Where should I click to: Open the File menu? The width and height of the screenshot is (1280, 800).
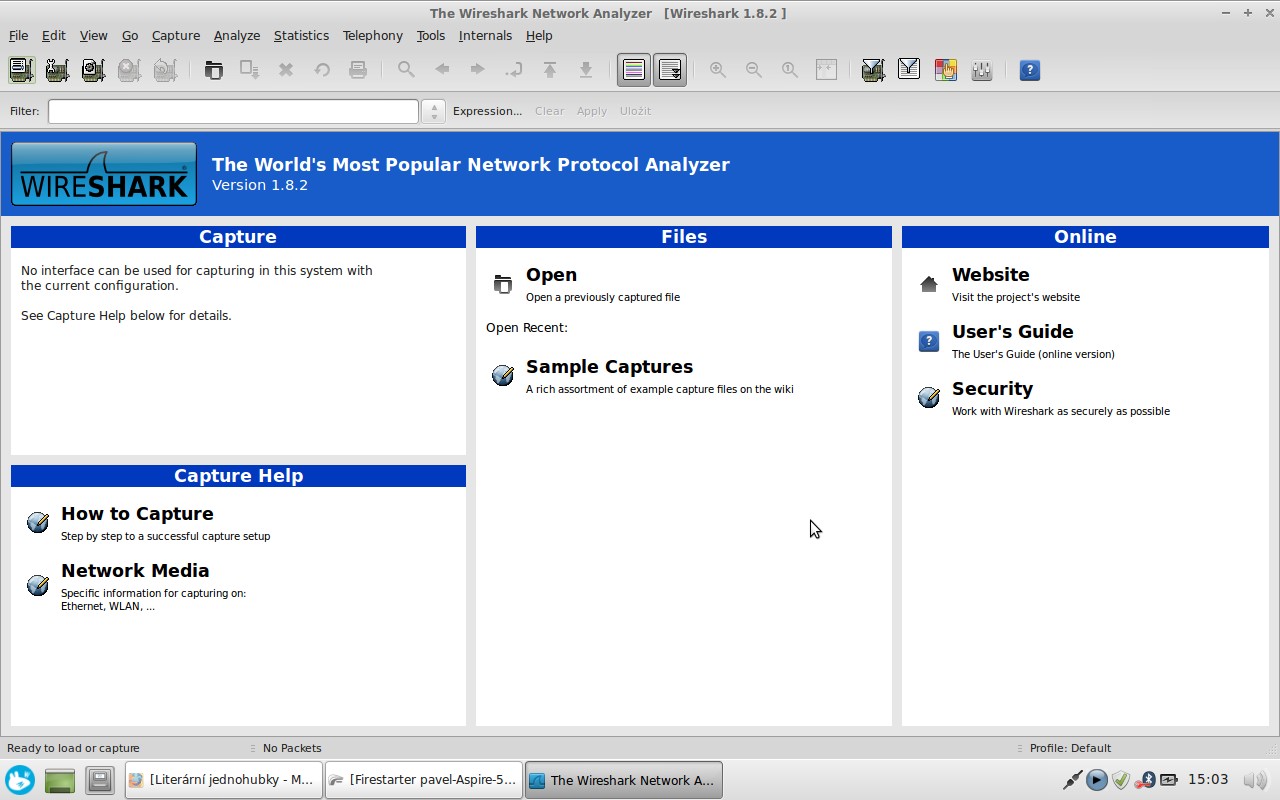18,35
